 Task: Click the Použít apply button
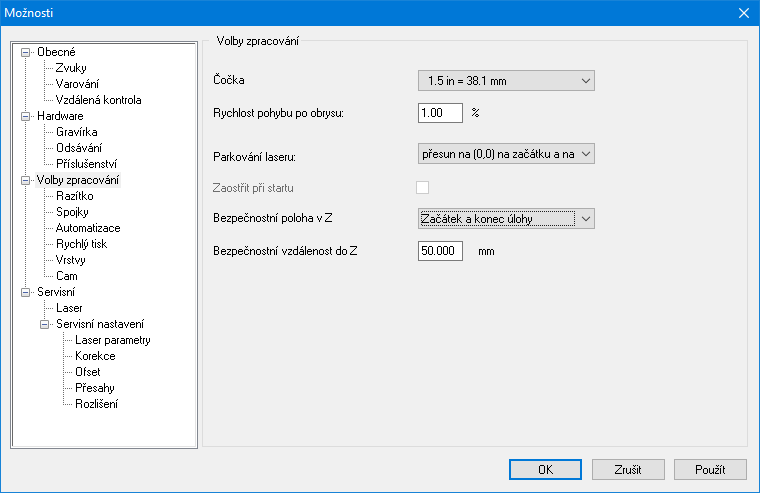point(710,469)
